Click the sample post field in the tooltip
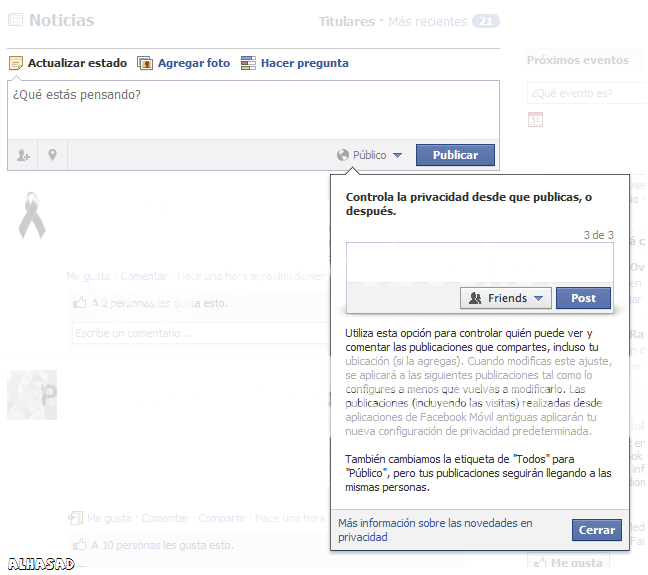 480,262
